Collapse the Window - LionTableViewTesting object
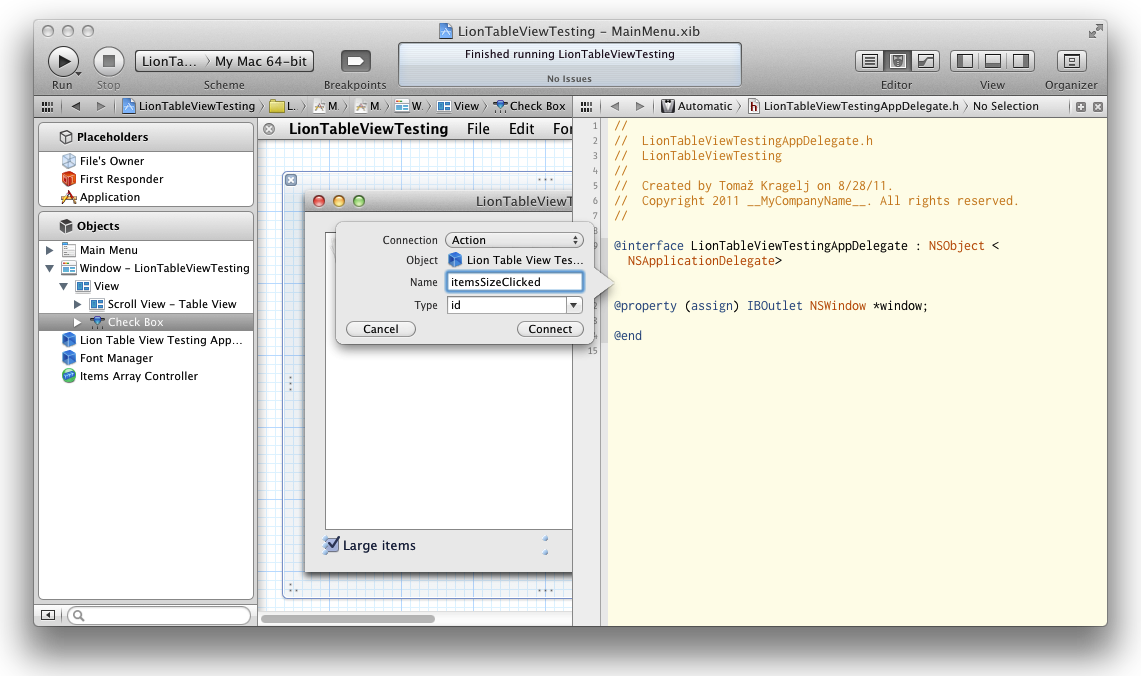This screenshot has height=676, width=1141. [x=49, y=269]
